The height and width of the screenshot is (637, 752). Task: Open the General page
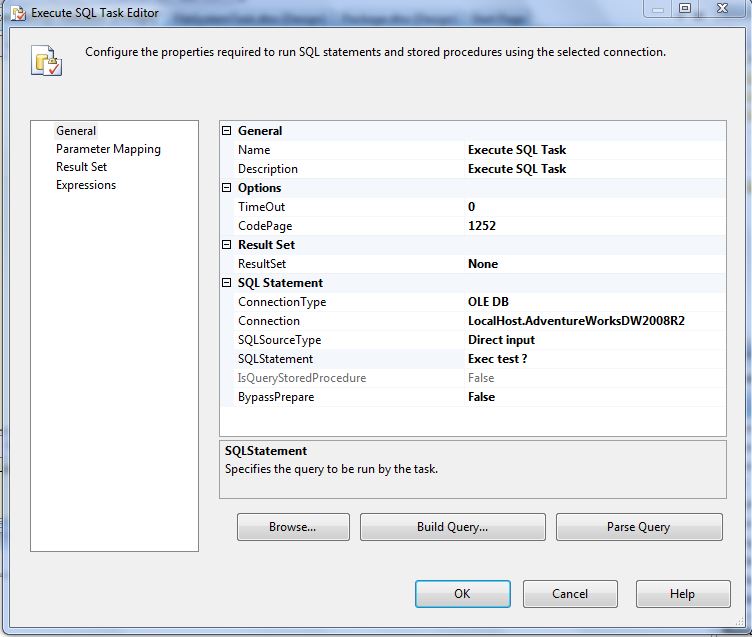76,131
